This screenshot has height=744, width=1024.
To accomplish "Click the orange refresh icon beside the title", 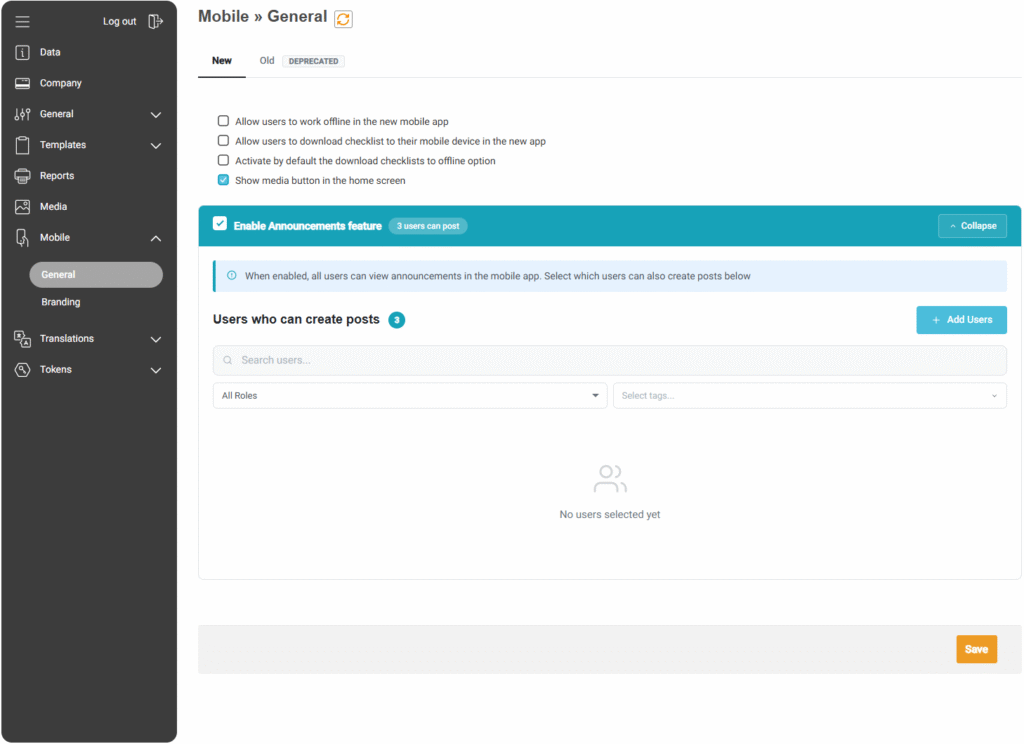I will 343,19.
